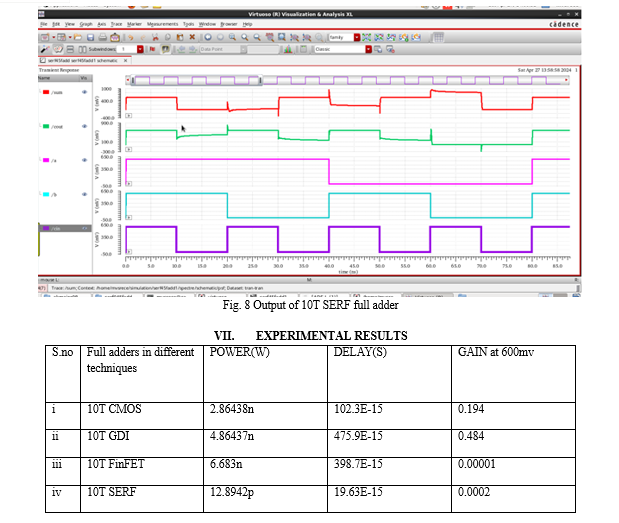
Task: Click the red /sum color swatch
Action: pos(46,92)
